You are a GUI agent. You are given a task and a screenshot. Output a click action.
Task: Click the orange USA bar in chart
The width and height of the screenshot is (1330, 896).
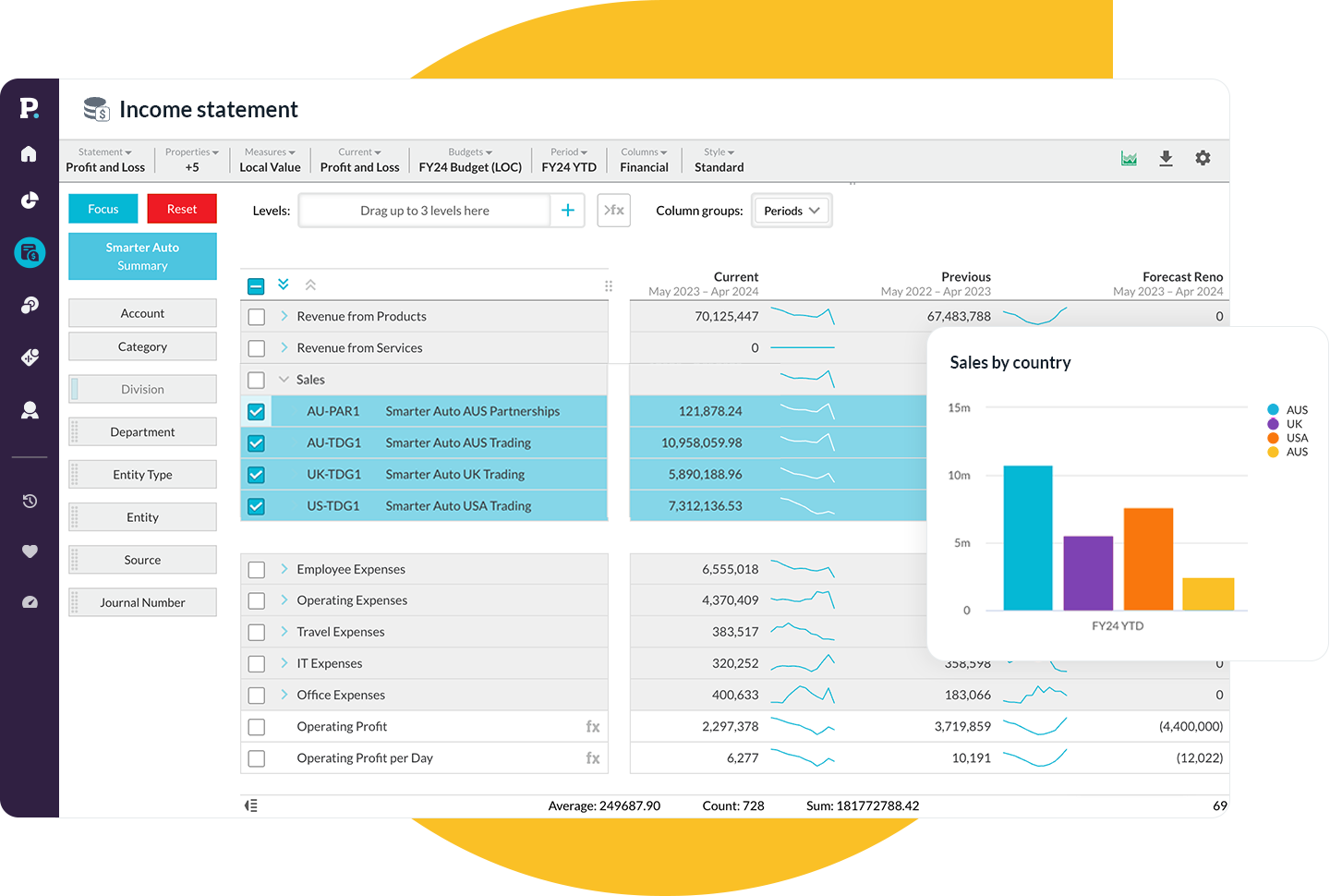[x=1148, y=559]
